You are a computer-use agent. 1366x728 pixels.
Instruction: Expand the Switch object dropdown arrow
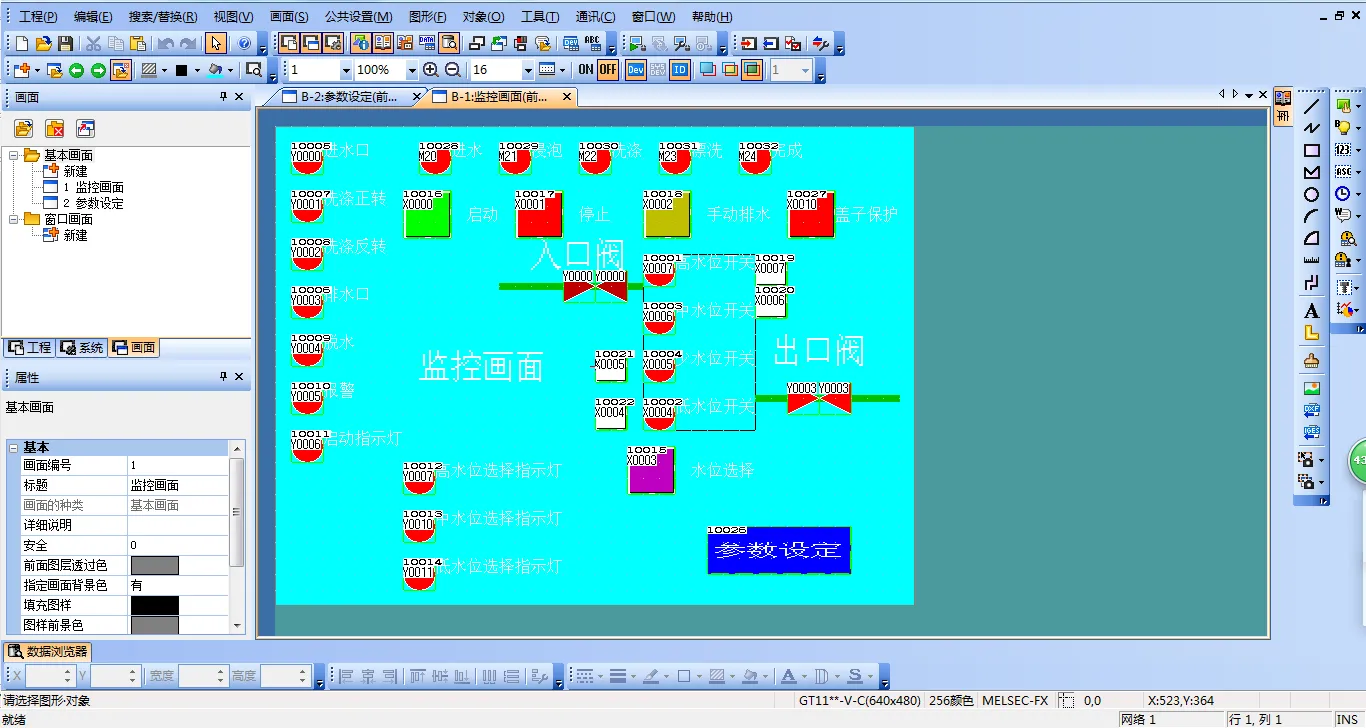point(1358,105)
